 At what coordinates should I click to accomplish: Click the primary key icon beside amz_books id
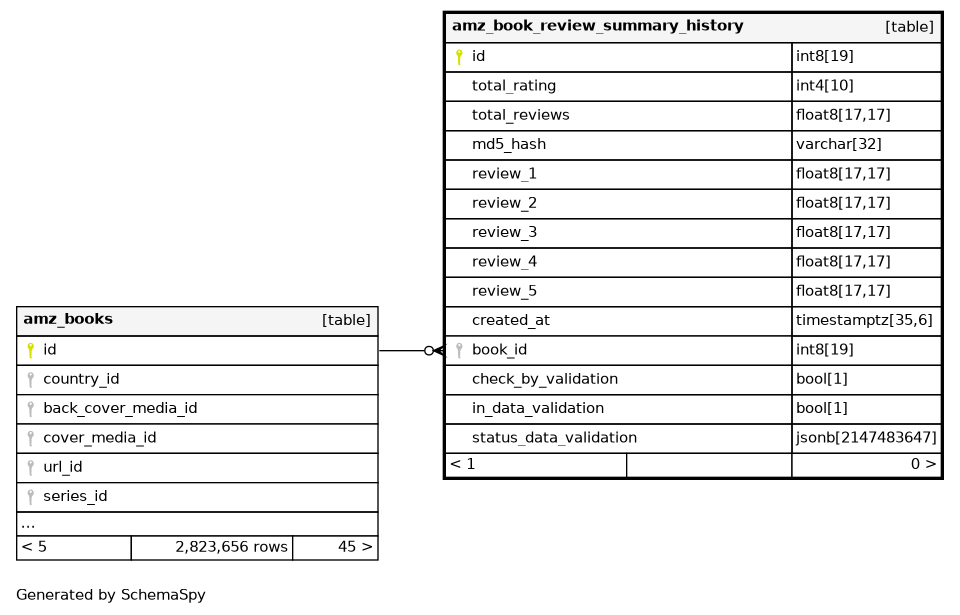pos(31,351)
